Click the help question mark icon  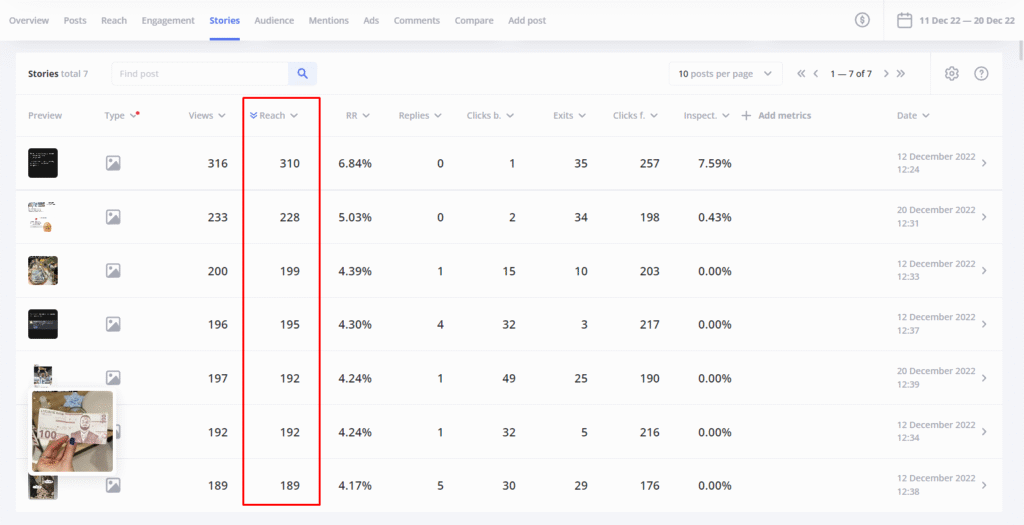tap(981, 74)
